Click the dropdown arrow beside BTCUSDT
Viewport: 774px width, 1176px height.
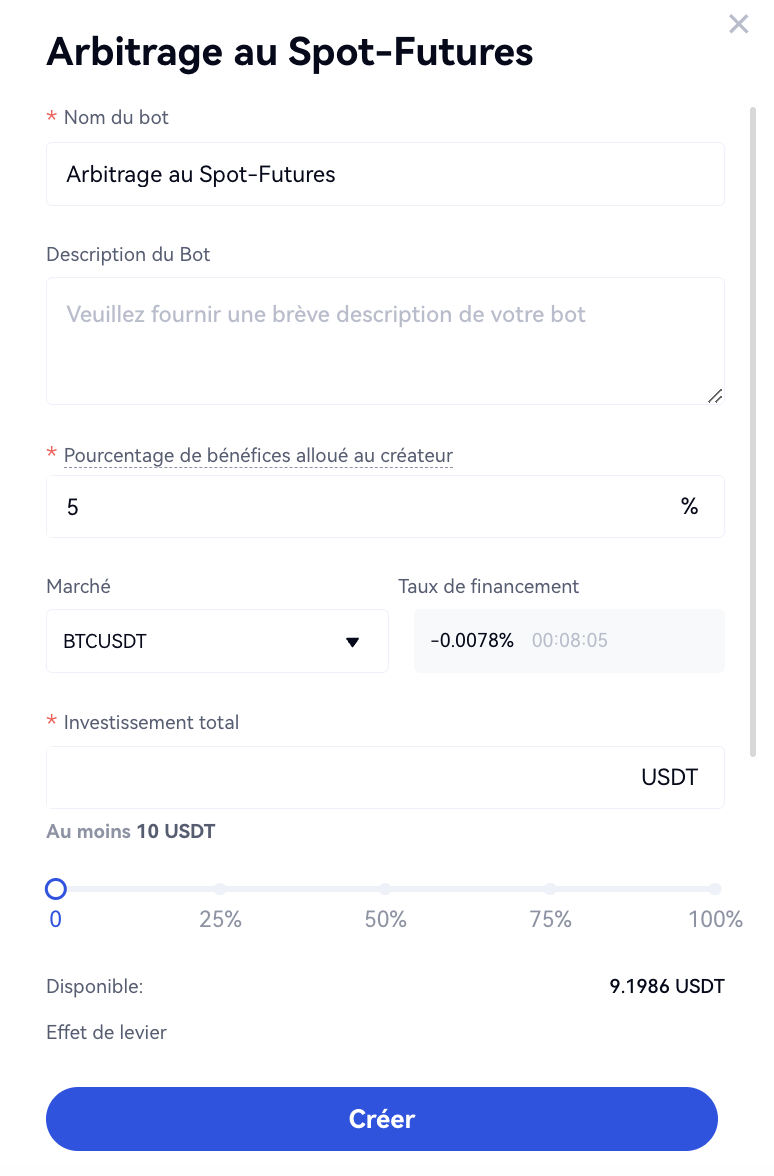coord(352,642)
